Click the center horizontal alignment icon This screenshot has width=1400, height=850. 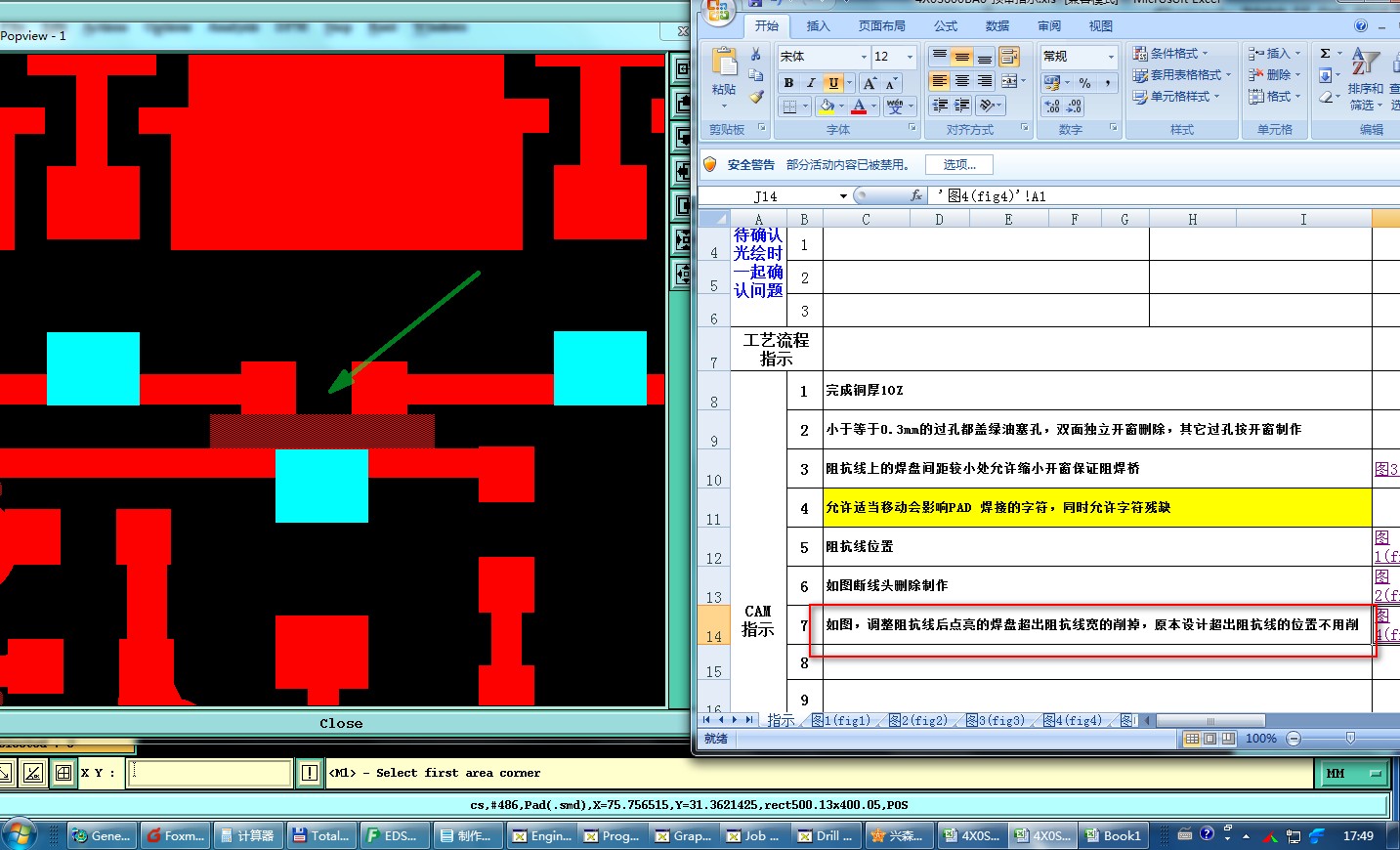pyautogui.click(x=962, y=81)
